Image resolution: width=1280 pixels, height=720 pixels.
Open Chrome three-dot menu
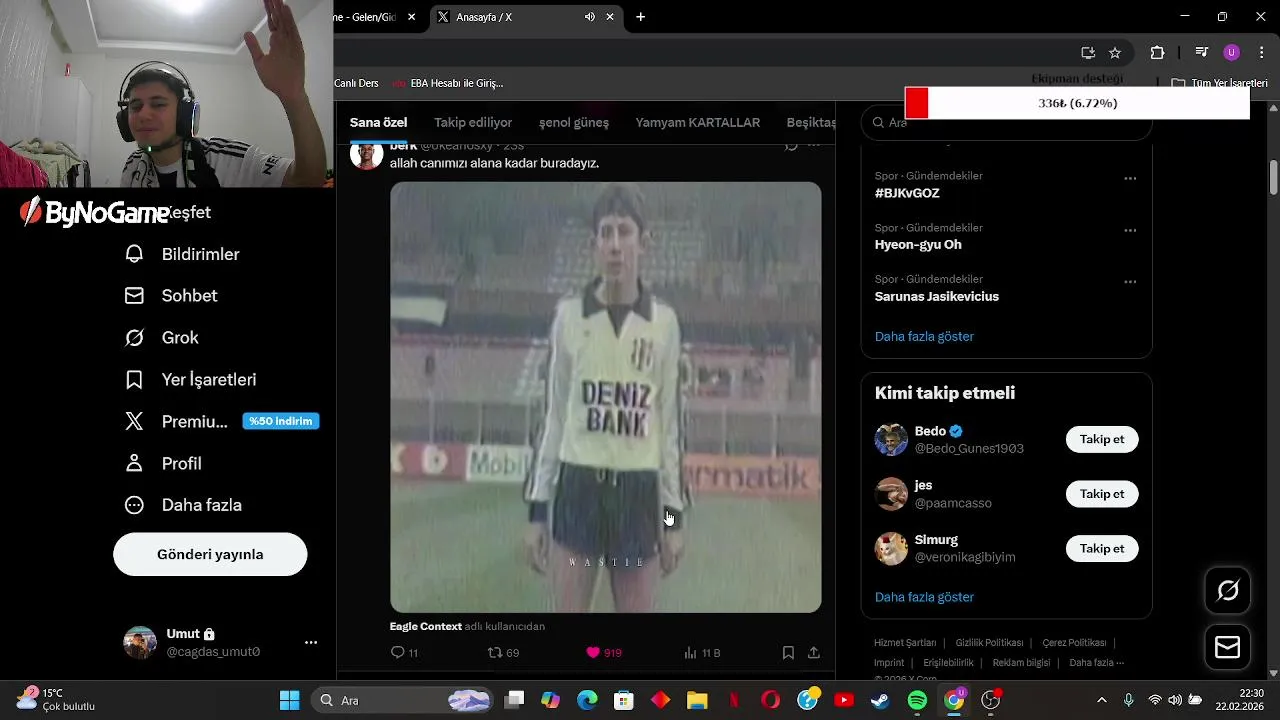coord(1260,52)
